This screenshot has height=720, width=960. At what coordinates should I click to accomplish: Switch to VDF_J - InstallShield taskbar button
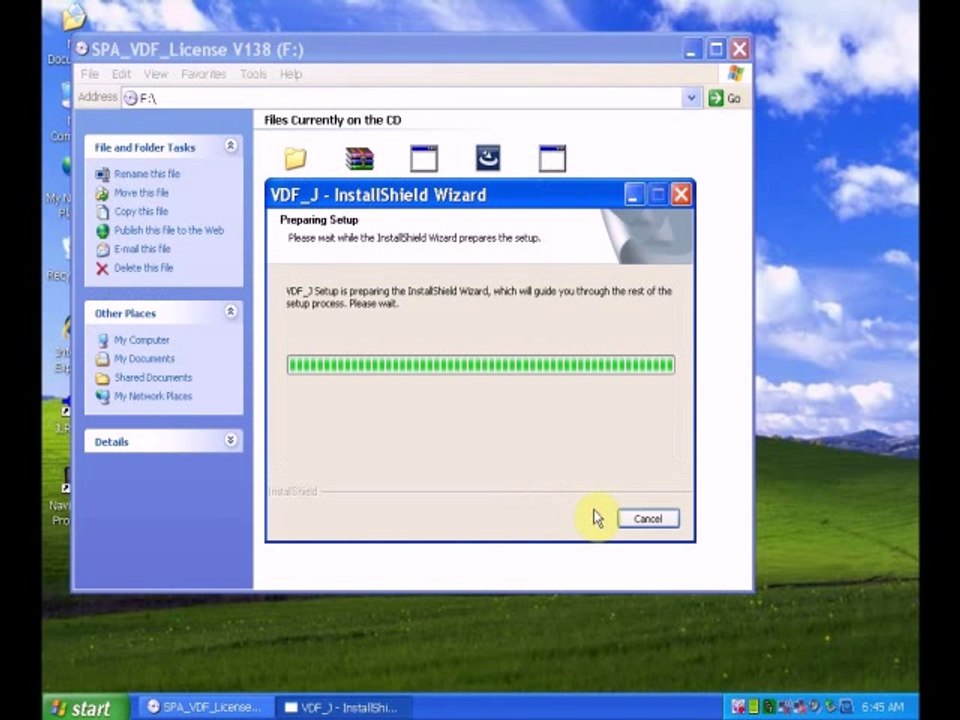pos(342,708)
